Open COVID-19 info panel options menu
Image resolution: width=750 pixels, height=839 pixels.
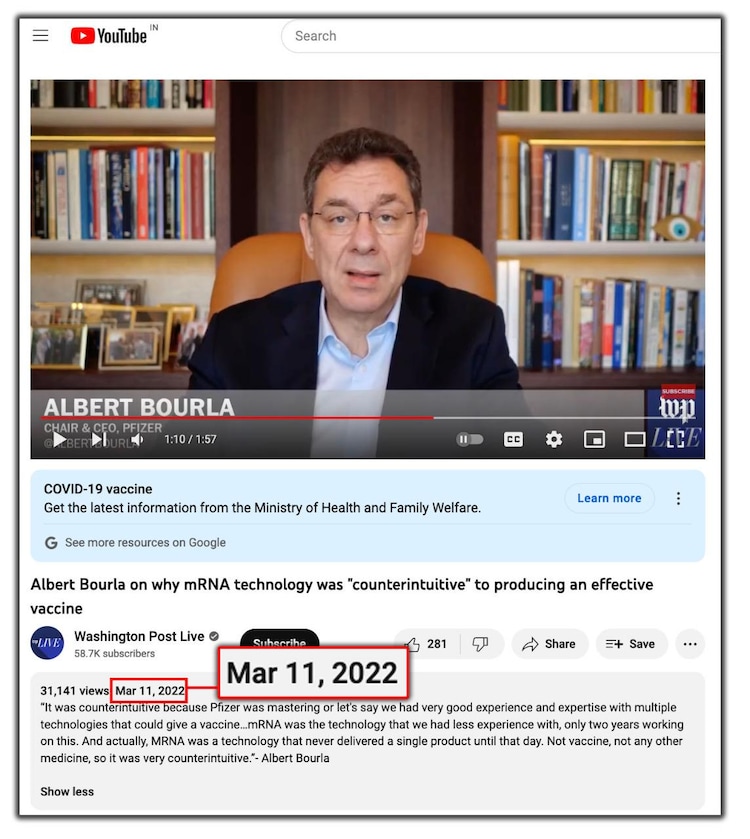tap(678, 498)
